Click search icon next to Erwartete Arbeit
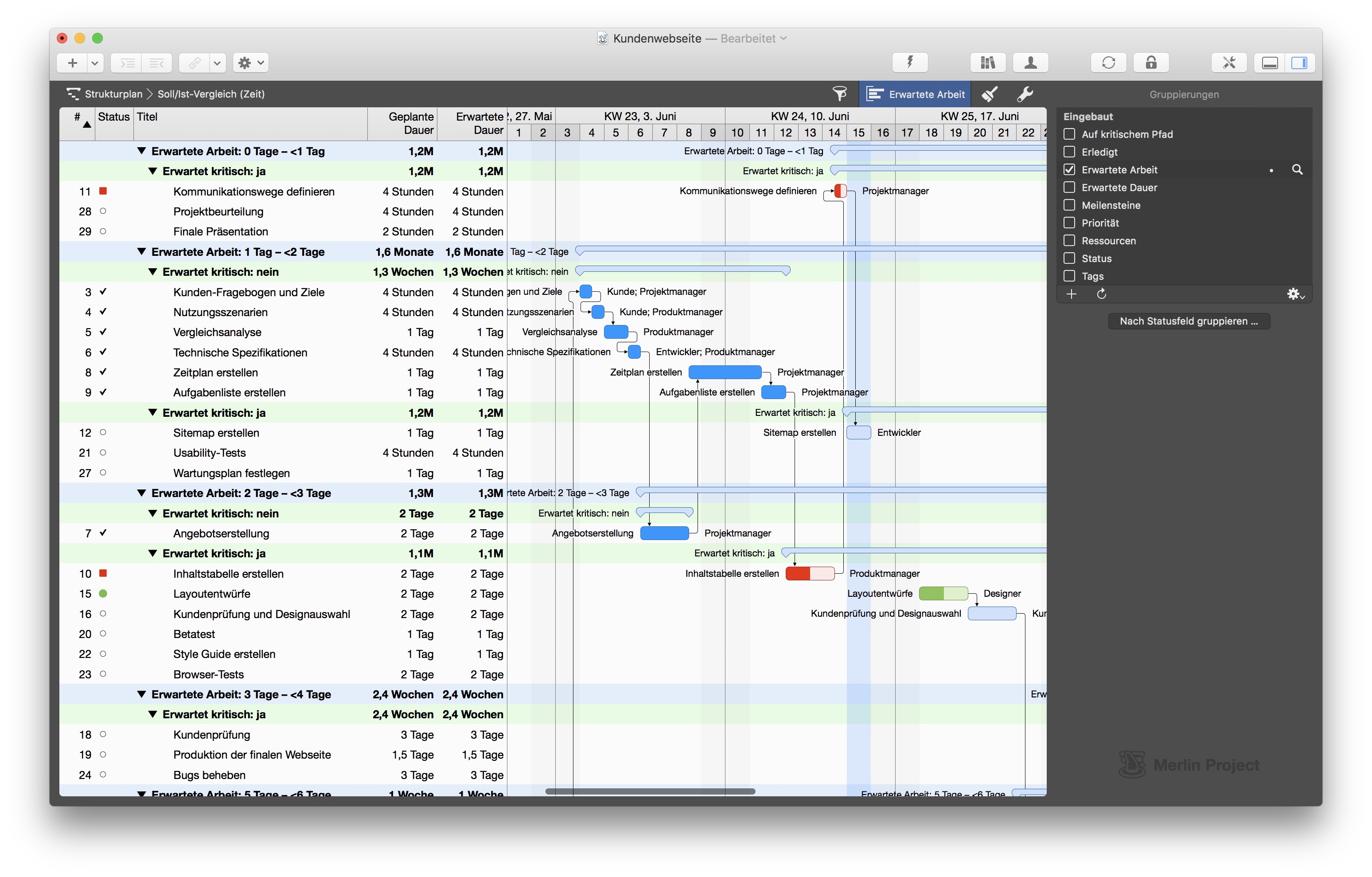The image size is (1372, 877). pyautogui.click(x=1298, y=169)
